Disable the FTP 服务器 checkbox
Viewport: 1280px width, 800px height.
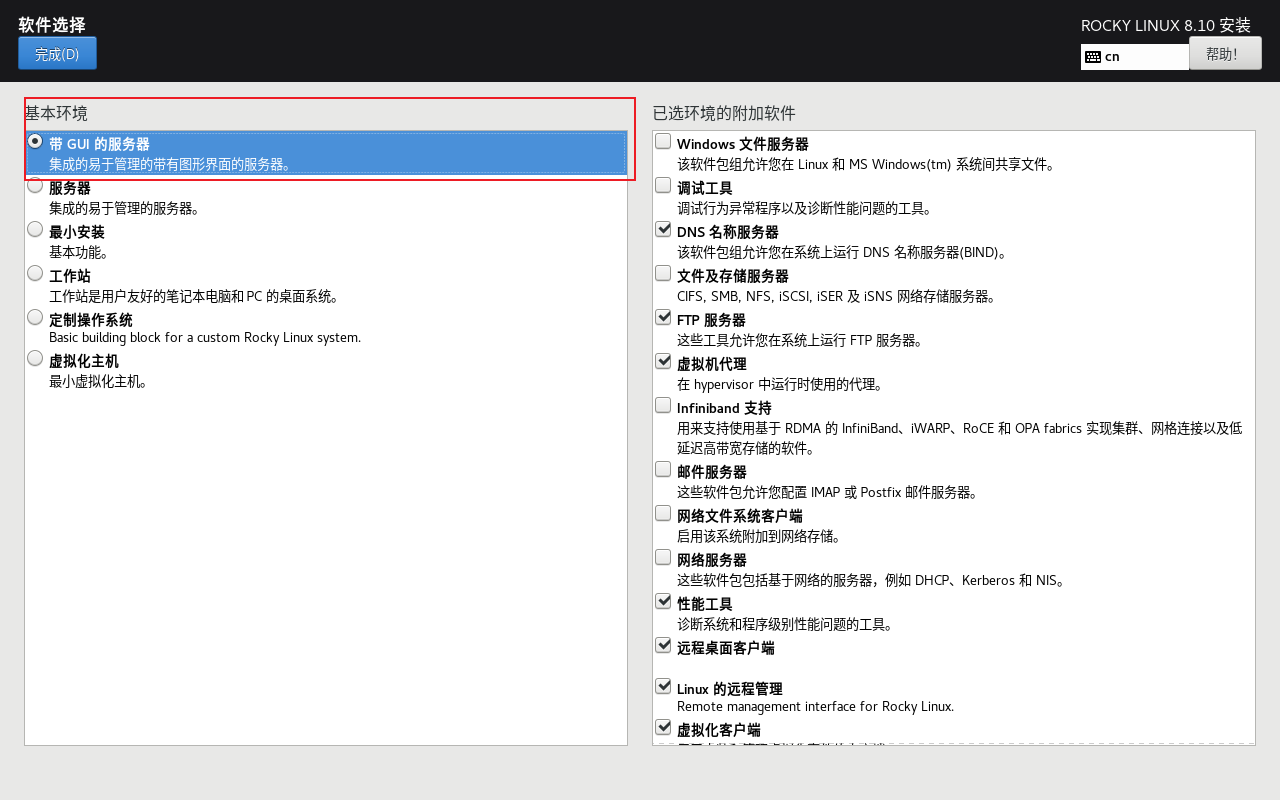click(x=663, y=317)
